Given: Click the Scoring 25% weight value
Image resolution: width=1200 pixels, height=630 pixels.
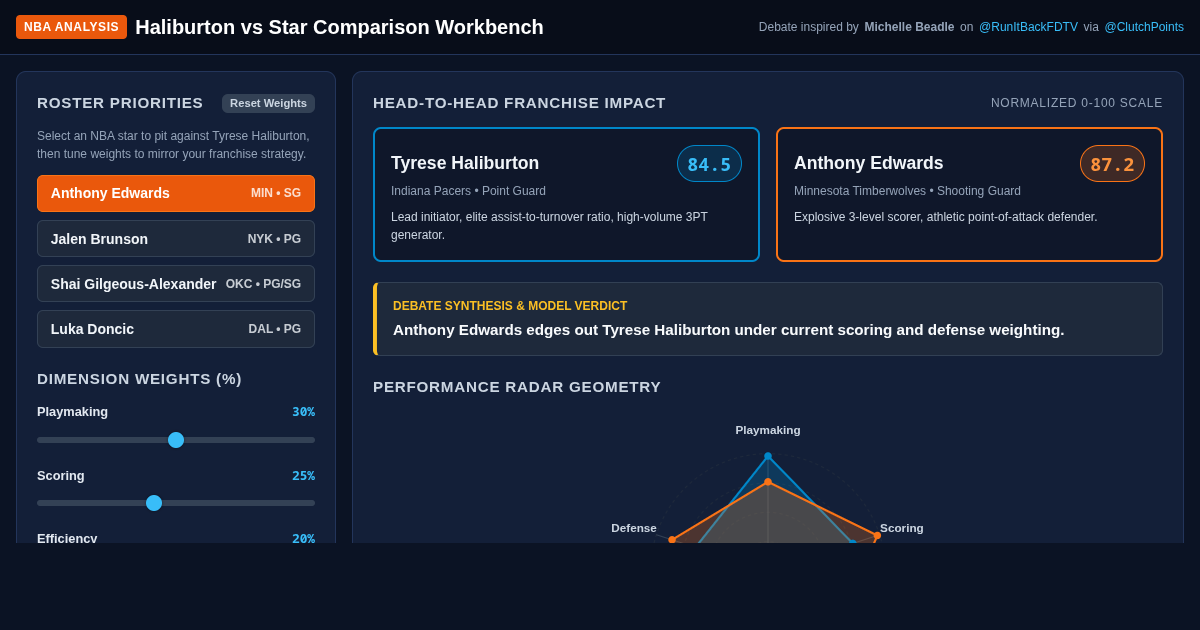Looking at the screenshot, I should (303, 476).
